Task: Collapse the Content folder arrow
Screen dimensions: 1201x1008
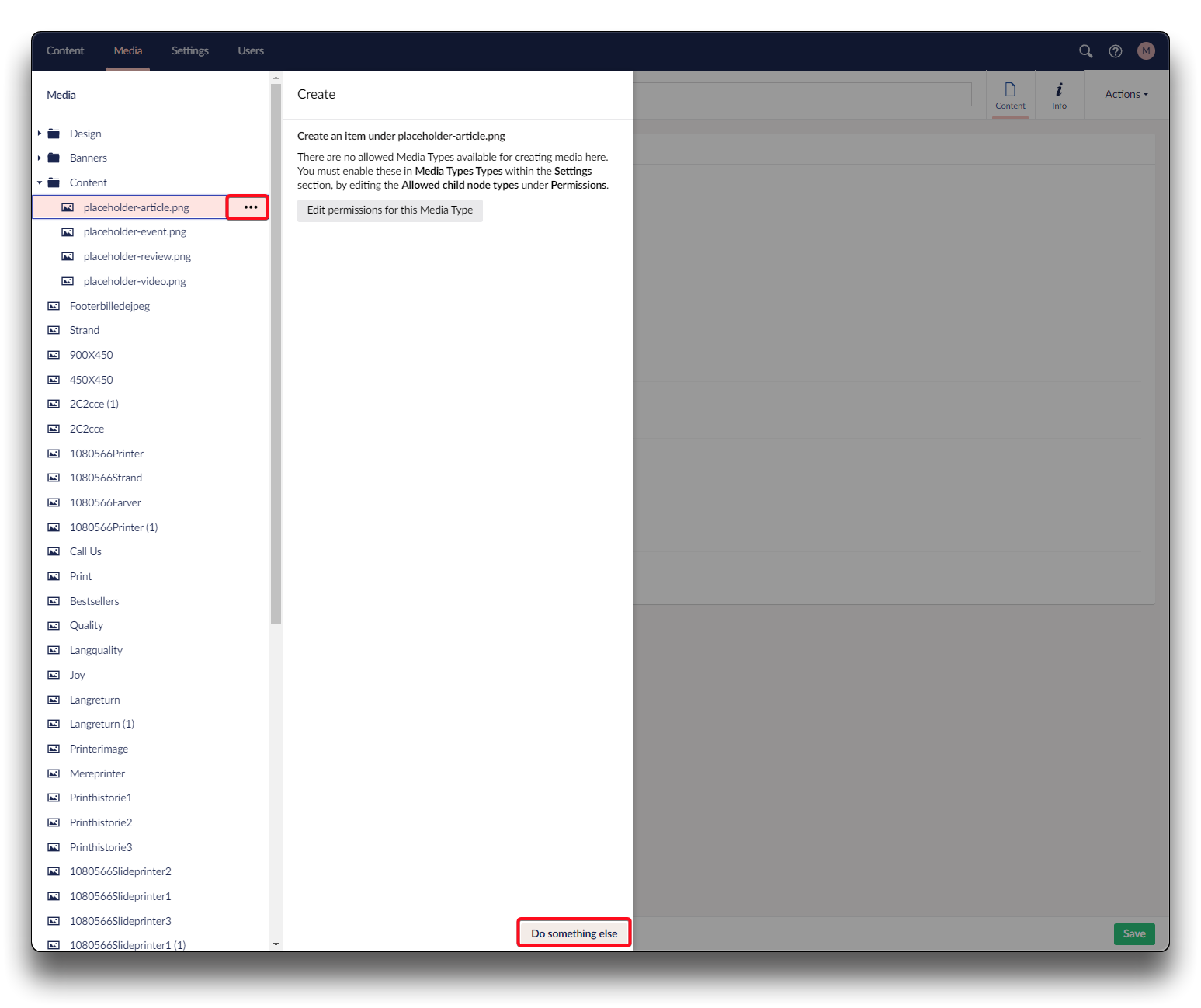Action: click(x=40, y=183)
